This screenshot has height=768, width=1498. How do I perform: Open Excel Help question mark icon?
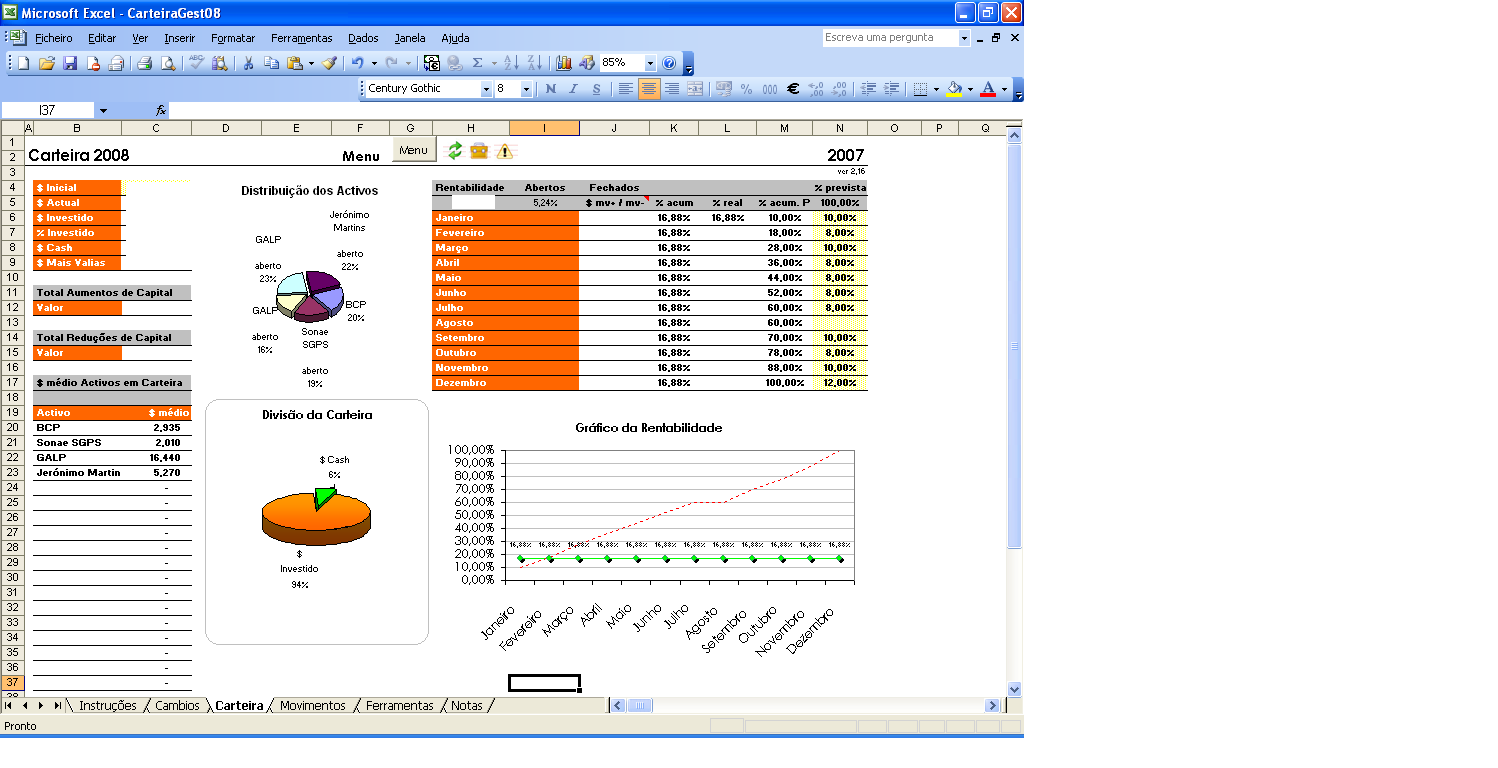(x=669, y=63)
